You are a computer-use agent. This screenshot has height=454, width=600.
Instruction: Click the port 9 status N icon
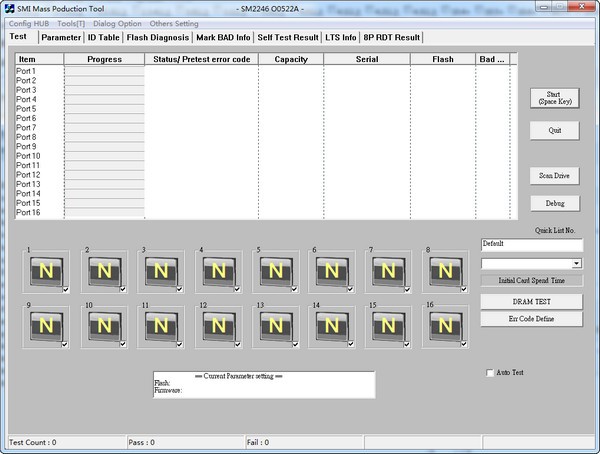[46, 326]
